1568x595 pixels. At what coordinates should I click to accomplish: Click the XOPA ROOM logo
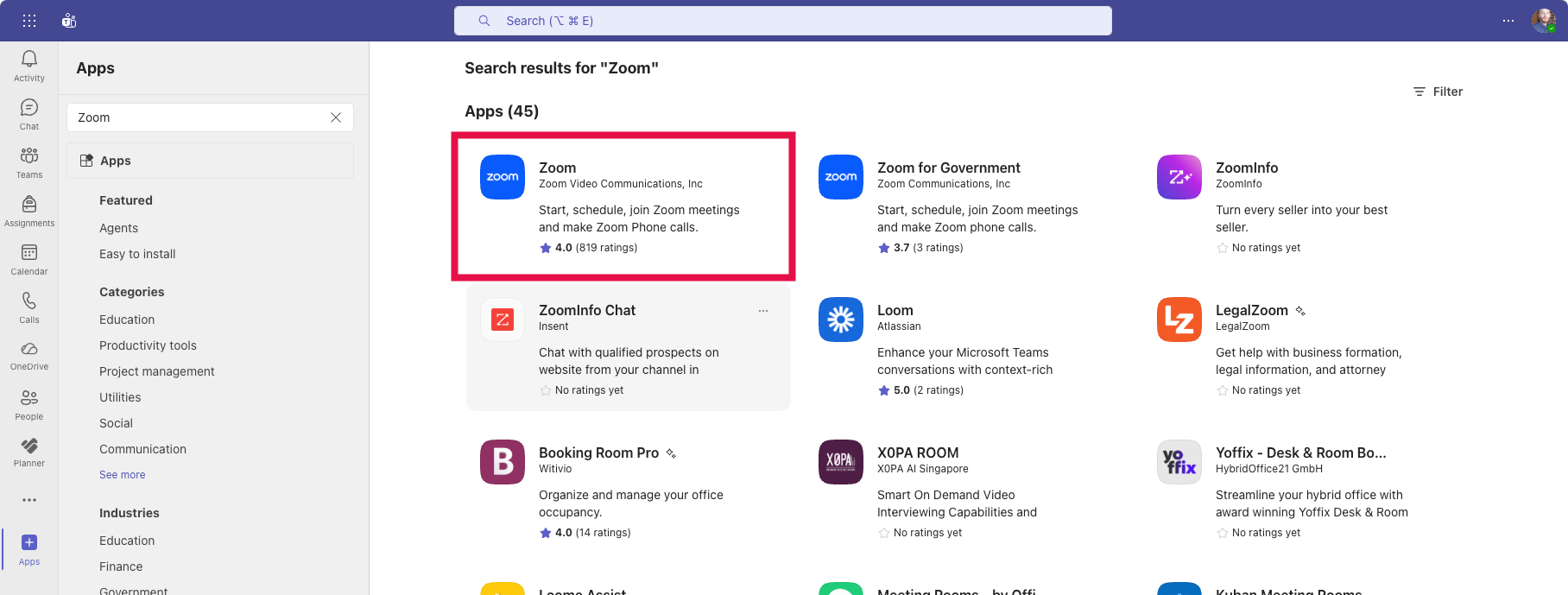click(841, 462)
